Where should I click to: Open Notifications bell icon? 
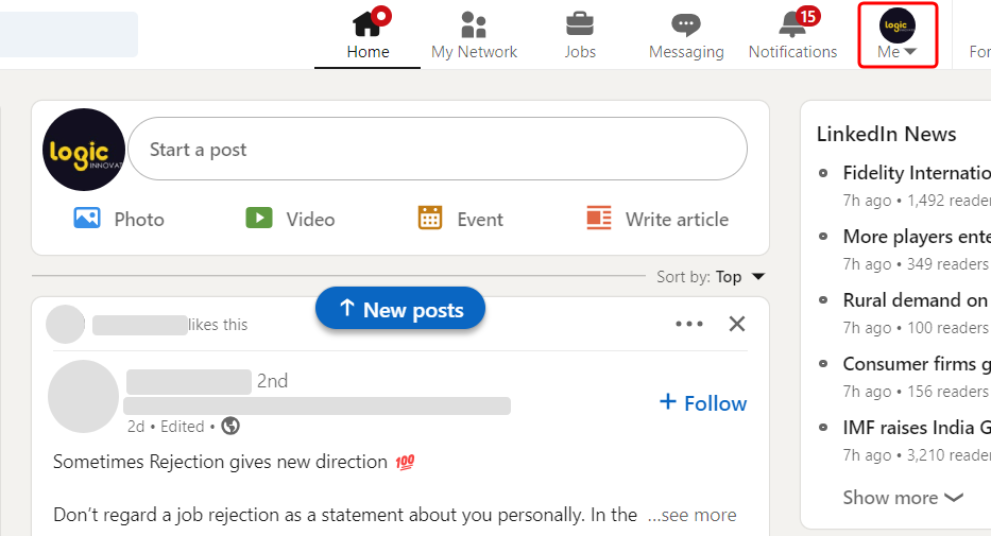(x=793, y=24)
